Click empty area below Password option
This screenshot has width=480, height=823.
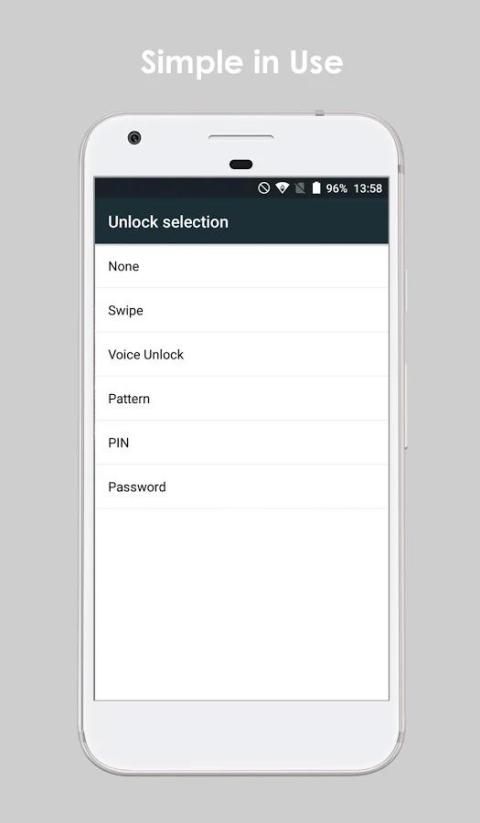click(242, 604)
